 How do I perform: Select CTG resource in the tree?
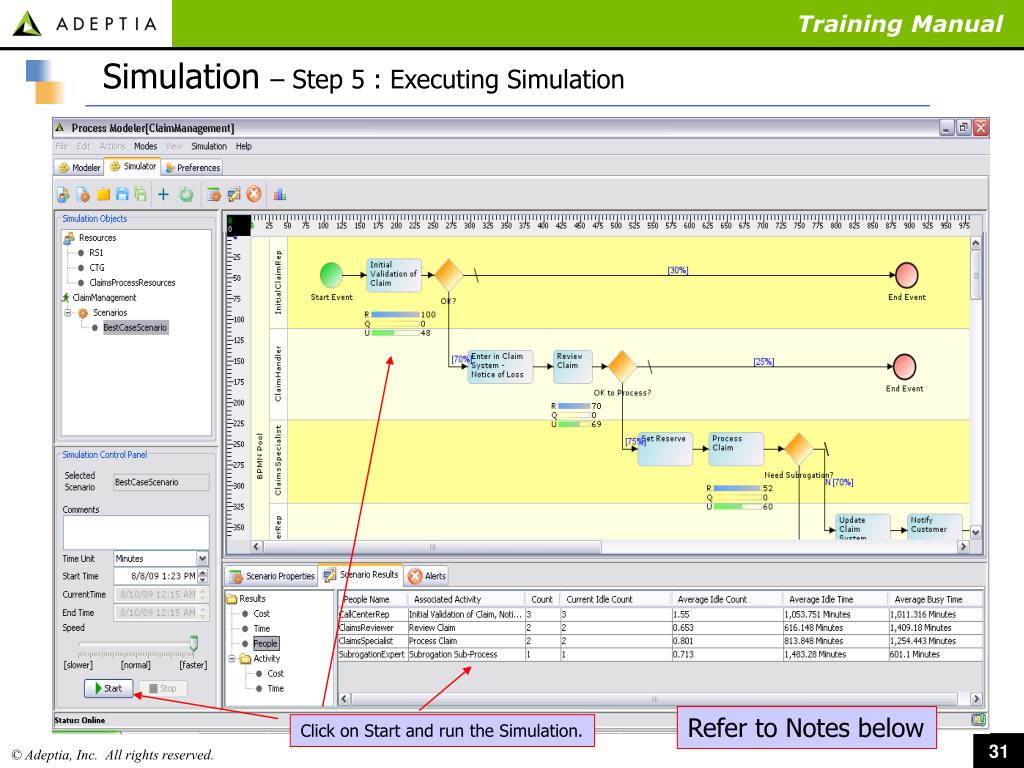[x=97, y=268]
